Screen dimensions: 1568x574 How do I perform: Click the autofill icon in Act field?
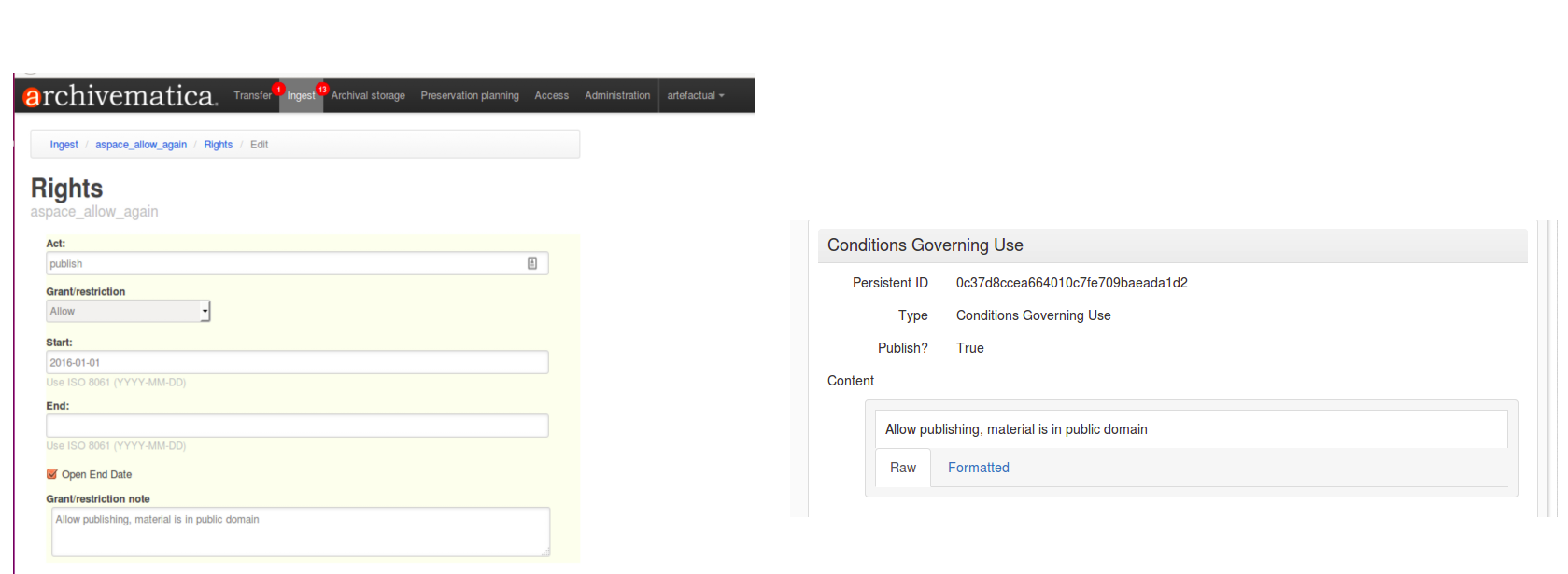coord(532,263)
